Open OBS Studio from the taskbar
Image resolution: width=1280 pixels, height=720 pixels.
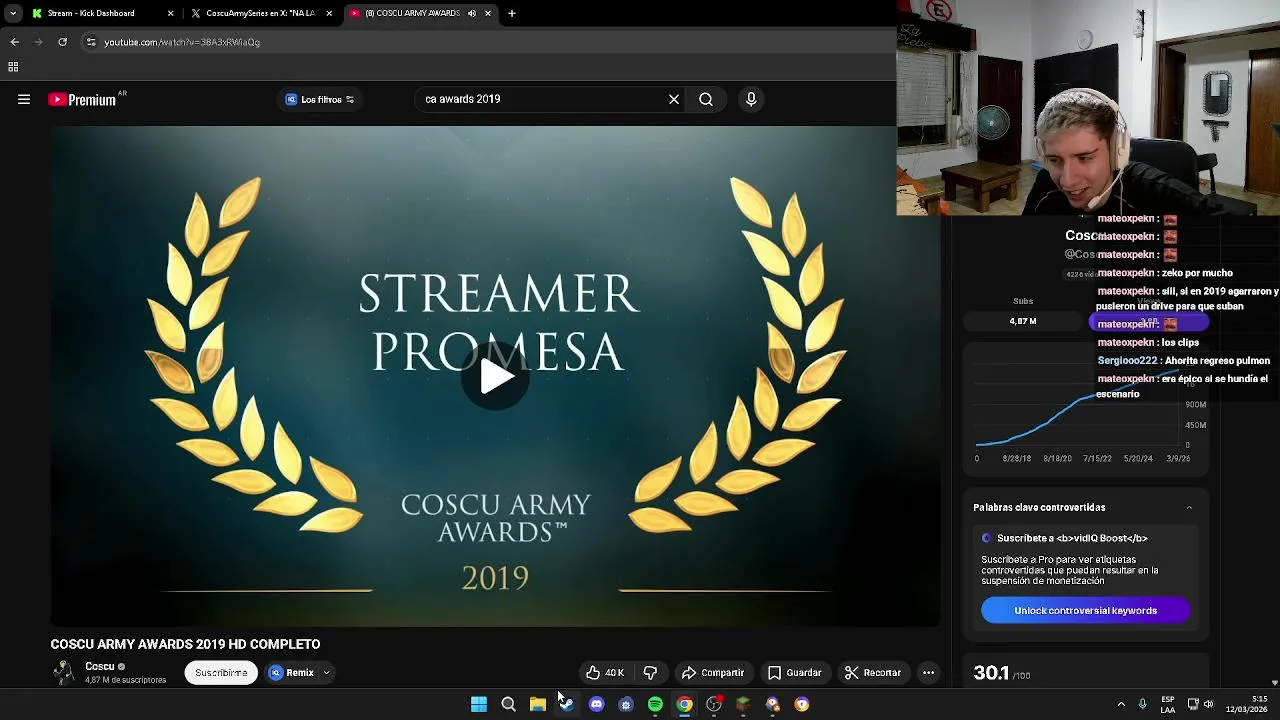click(714, 704)
